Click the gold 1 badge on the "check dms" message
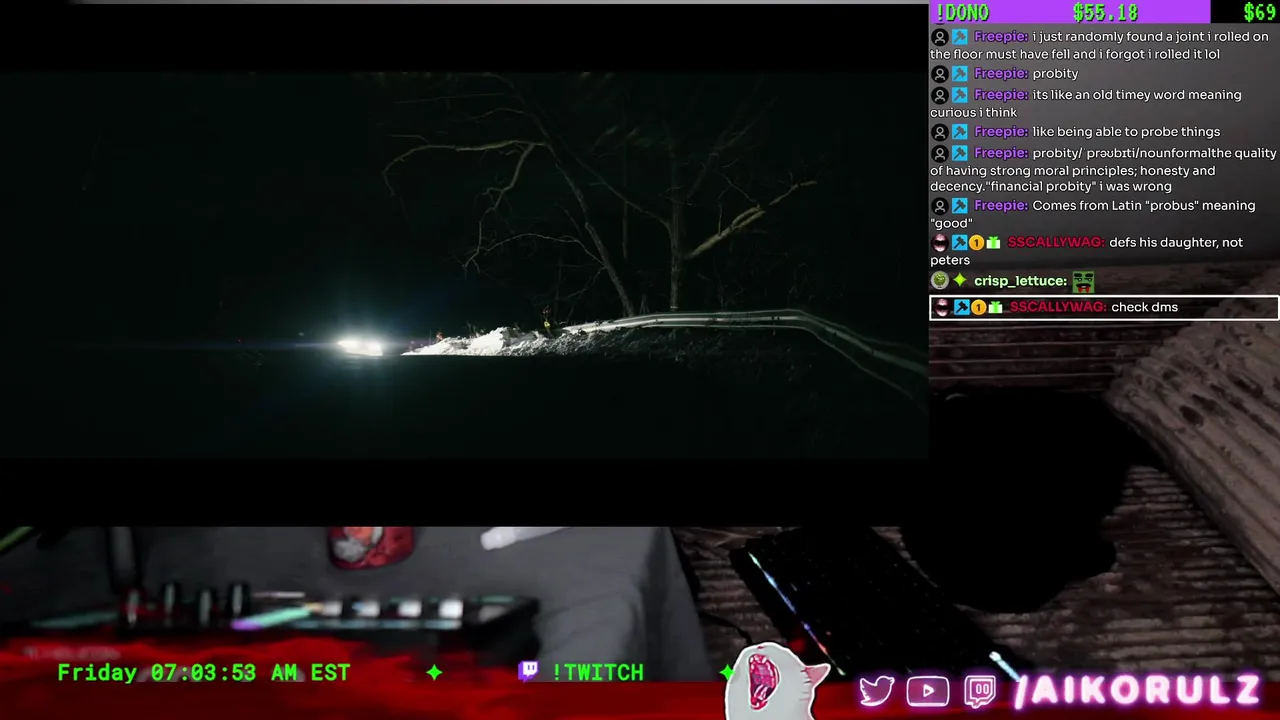 pyautogui.click(x=978, y=307)
